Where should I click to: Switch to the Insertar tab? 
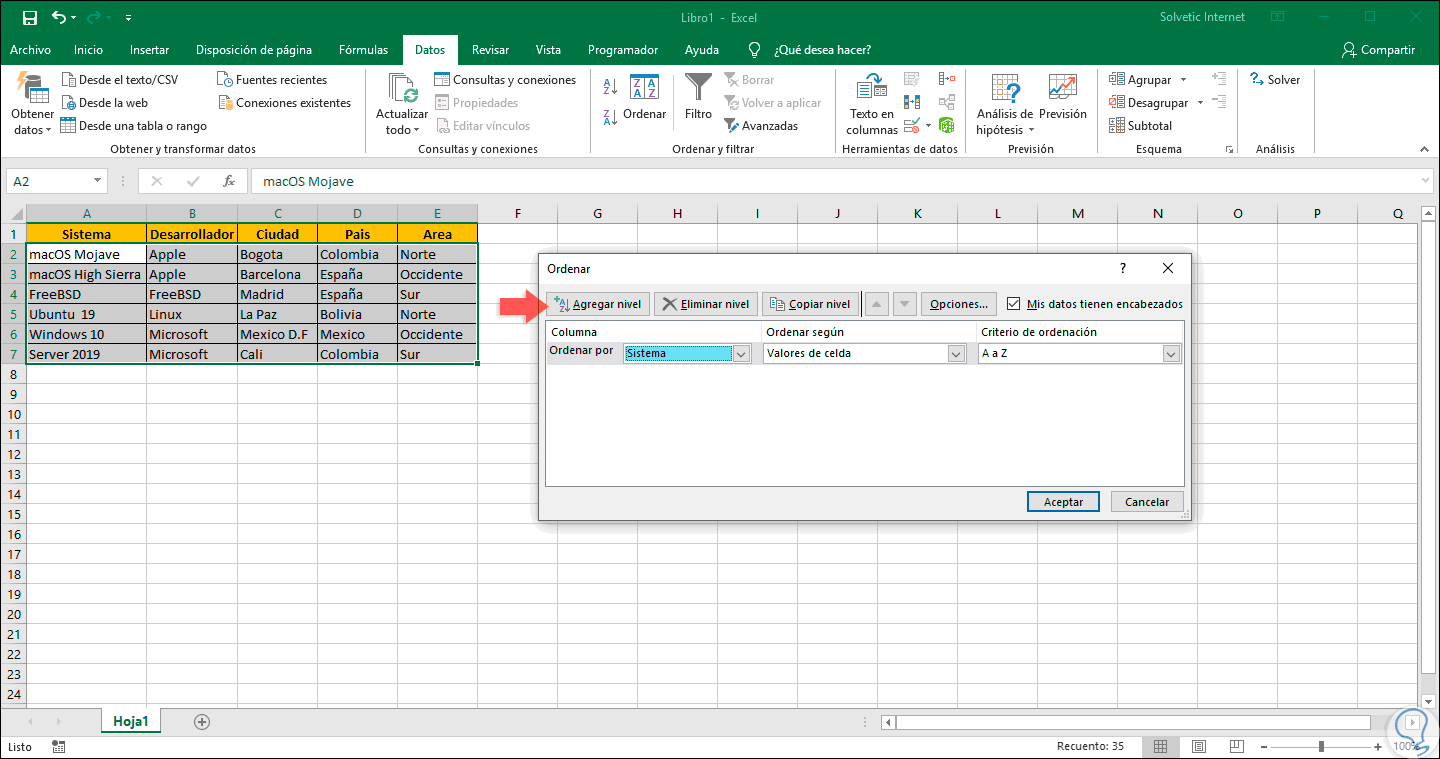(x=149, y=50)
